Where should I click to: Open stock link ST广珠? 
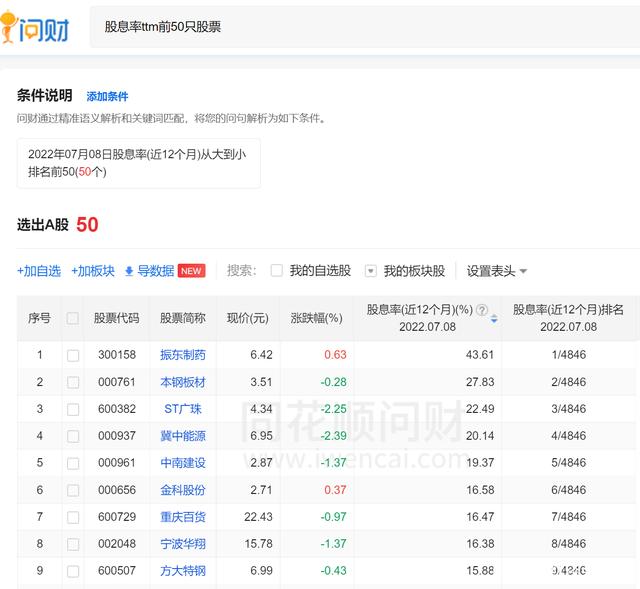(183, 409)
